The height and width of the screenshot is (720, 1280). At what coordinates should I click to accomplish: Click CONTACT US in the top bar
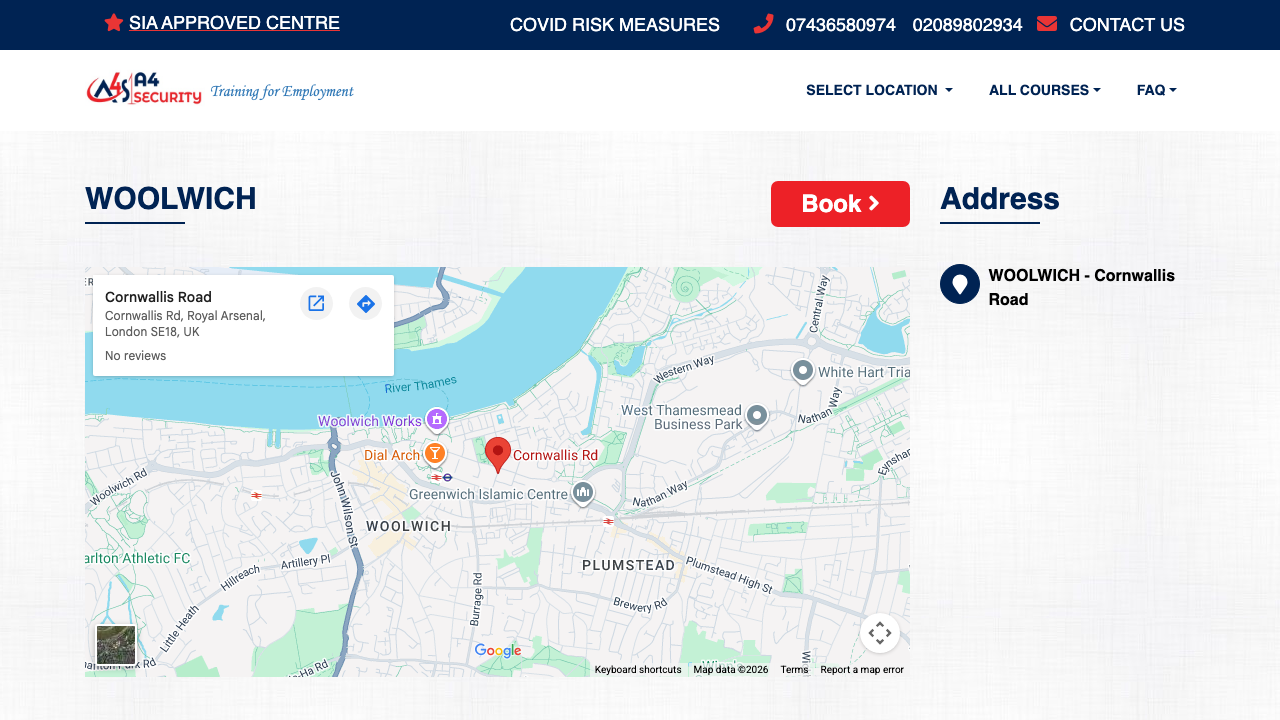[1127, 24]
